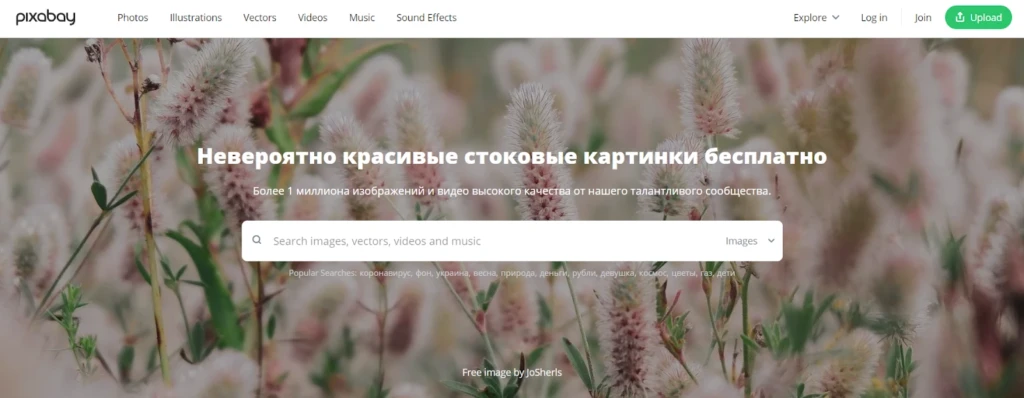Image resolution: width=1024 pixels, height=398 pixels.
Task: Go to the Vectors section
Action: coord(259,18)
